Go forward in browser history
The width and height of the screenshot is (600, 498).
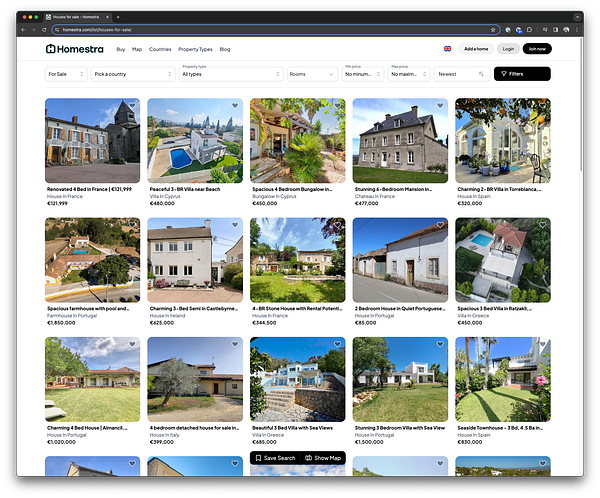pyautogui.click(x=34, y=29)
